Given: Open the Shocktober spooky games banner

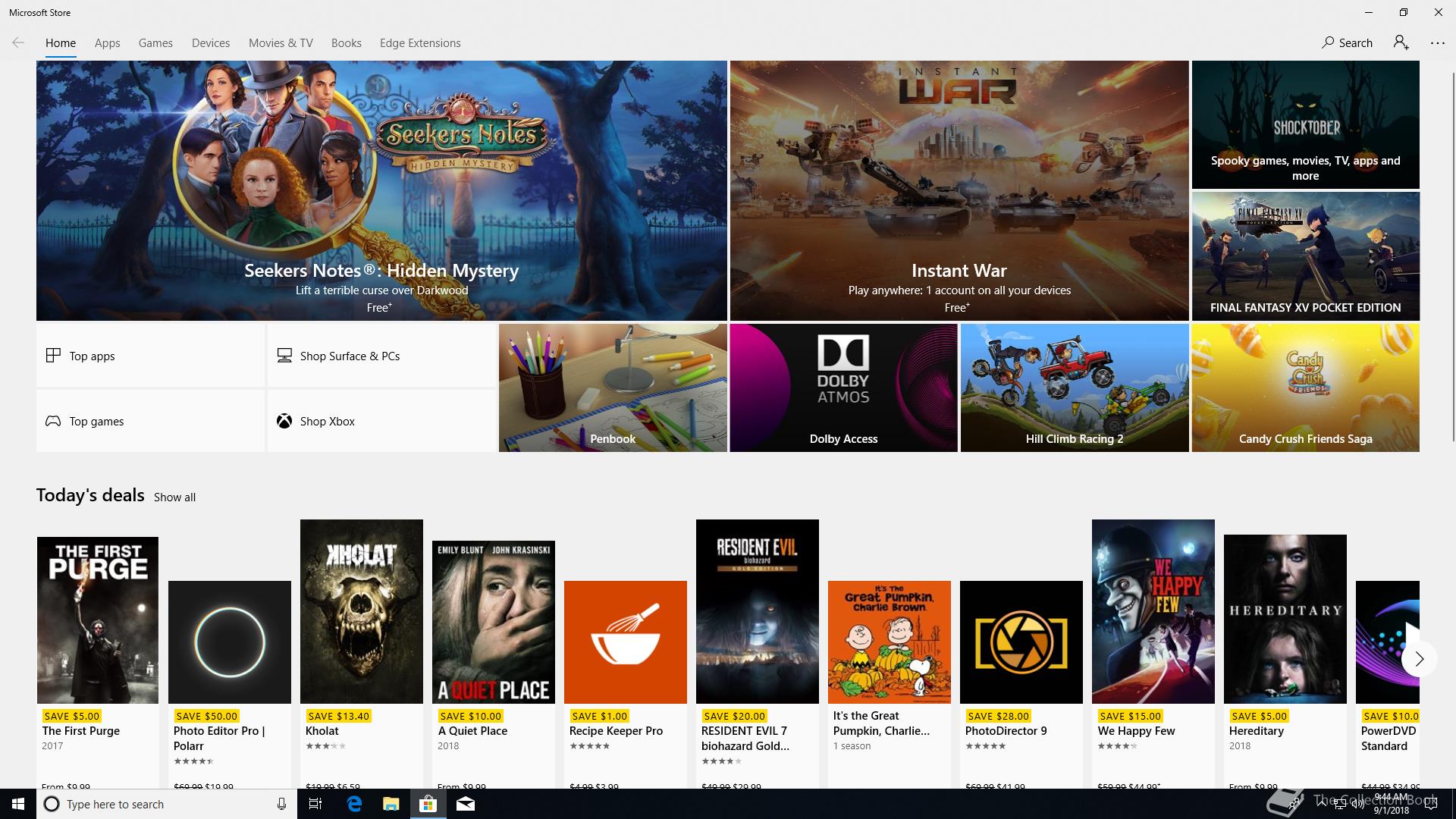Looking at the screenshot, I should click(1305, 124).
